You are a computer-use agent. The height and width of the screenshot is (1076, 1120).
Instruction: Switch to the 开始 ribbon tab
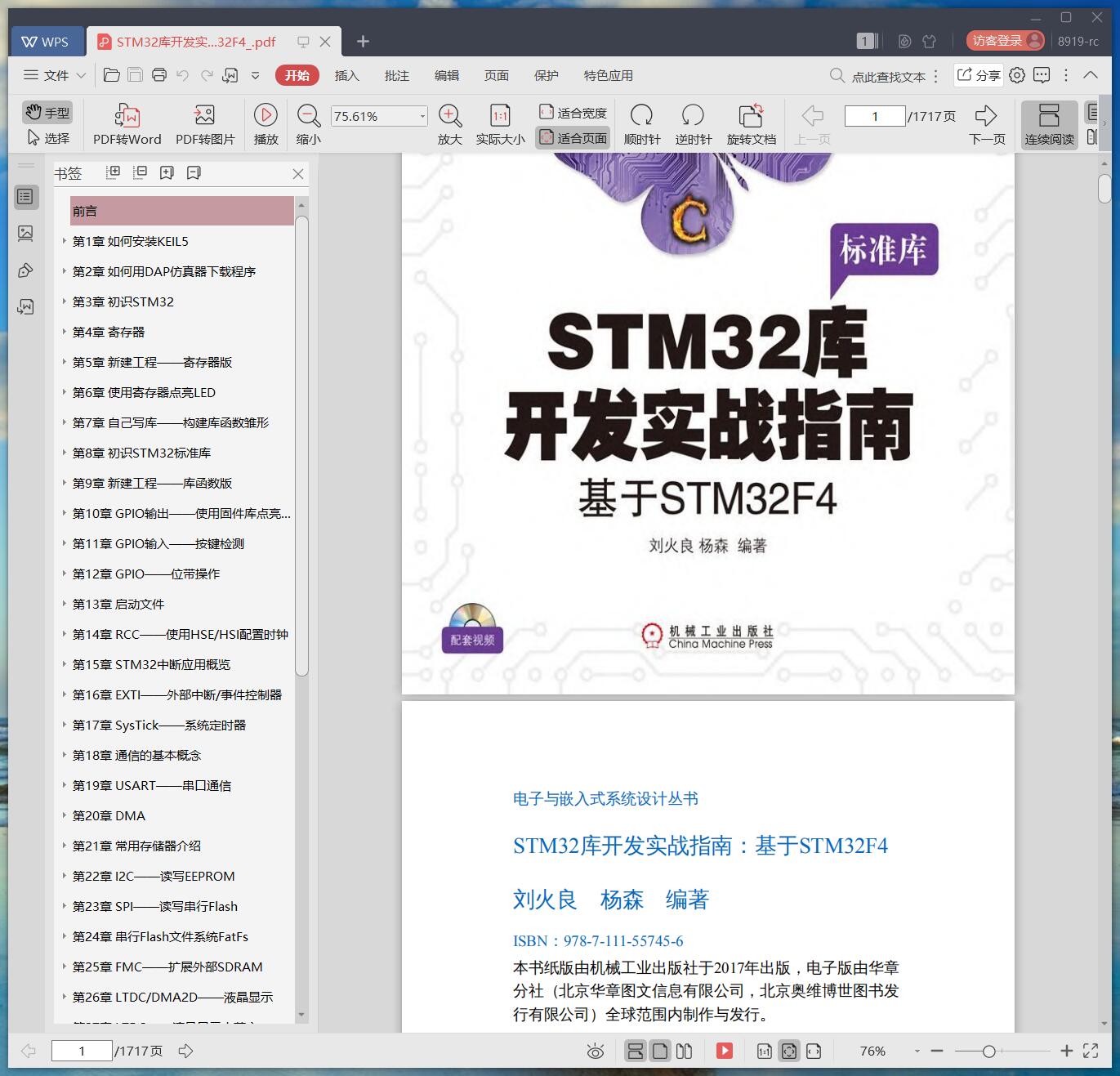(297, 75)
